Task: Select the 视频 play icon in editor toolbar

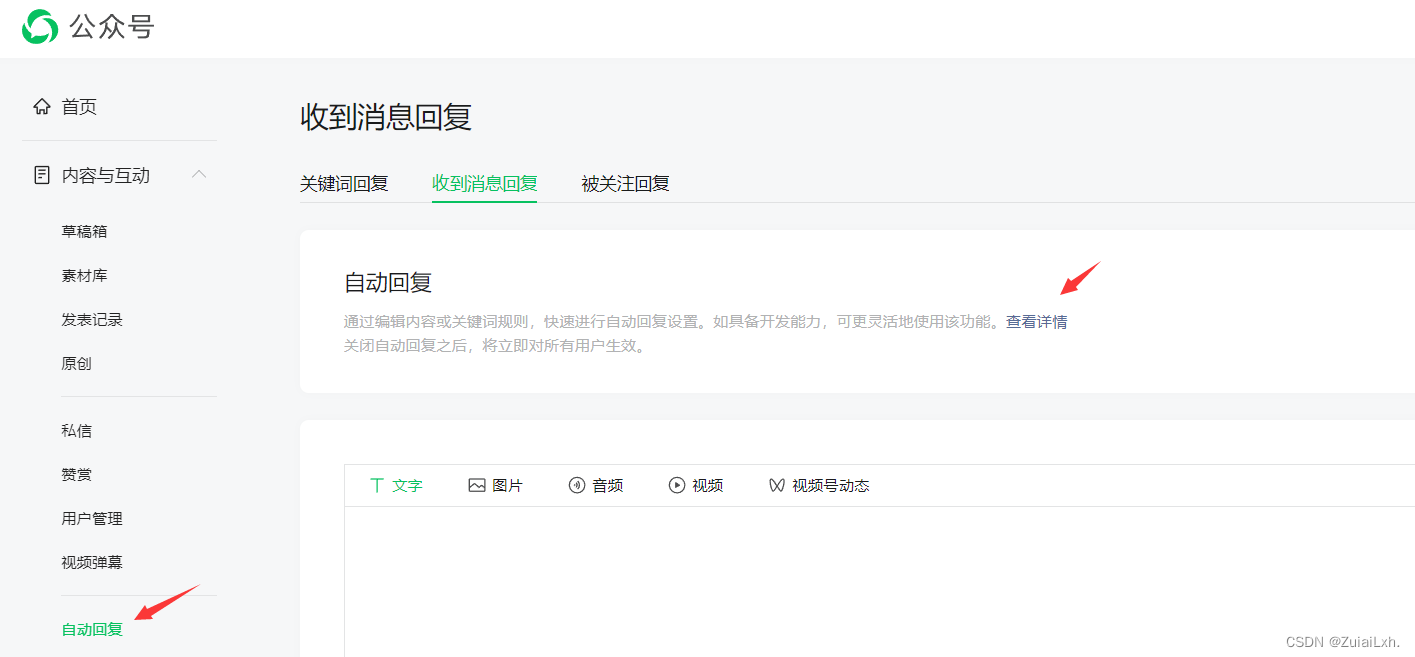Action: click(677, 485)
